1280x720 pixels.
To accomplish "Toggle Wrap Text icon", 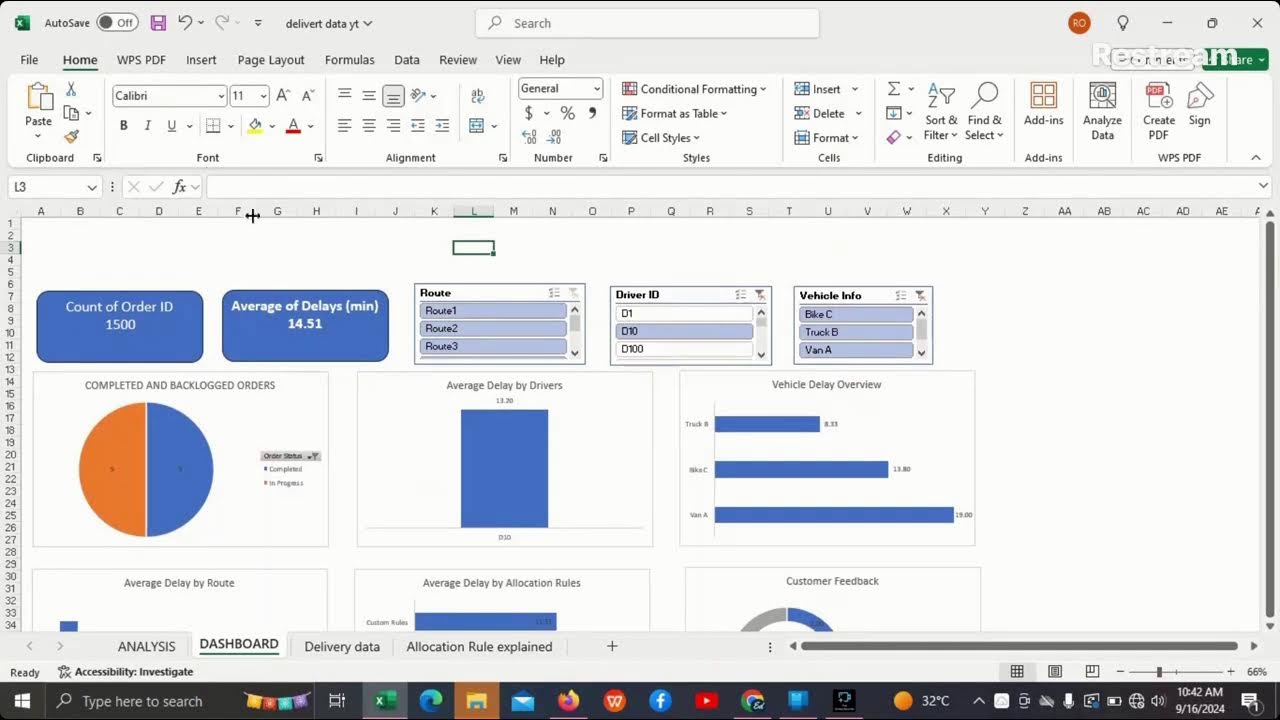I will click(478, 96).
